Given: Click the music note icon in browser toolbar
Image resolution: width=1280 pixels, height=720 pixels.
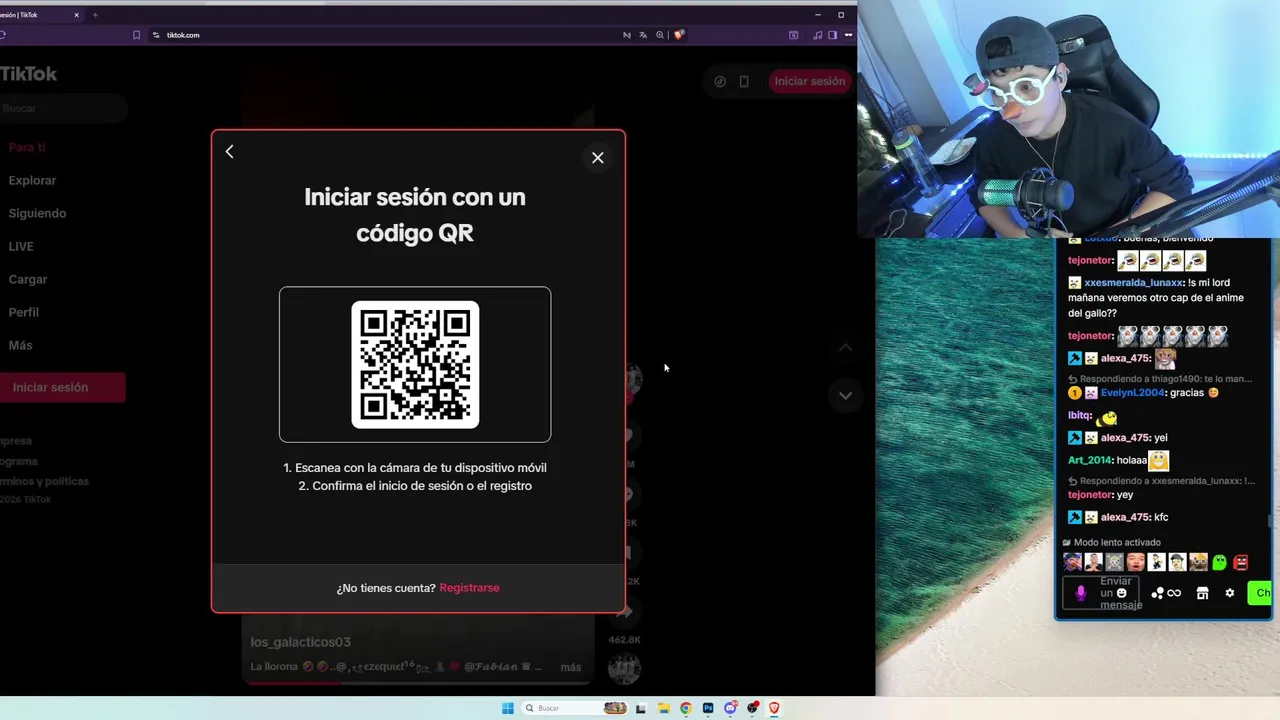Looking at the screenshot, I should tap(818, 35).
